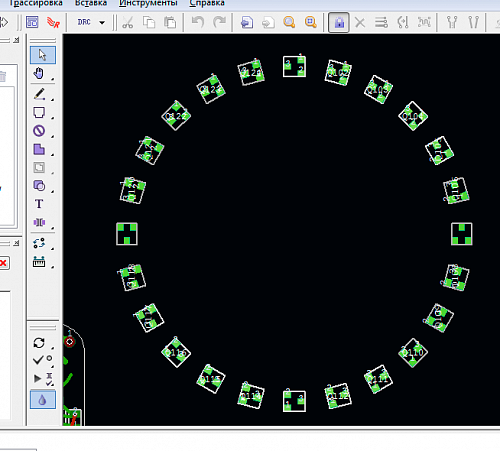Click the checkmark with circle icon
This screenshot has height=451, width=500.
tap(43, 359)
